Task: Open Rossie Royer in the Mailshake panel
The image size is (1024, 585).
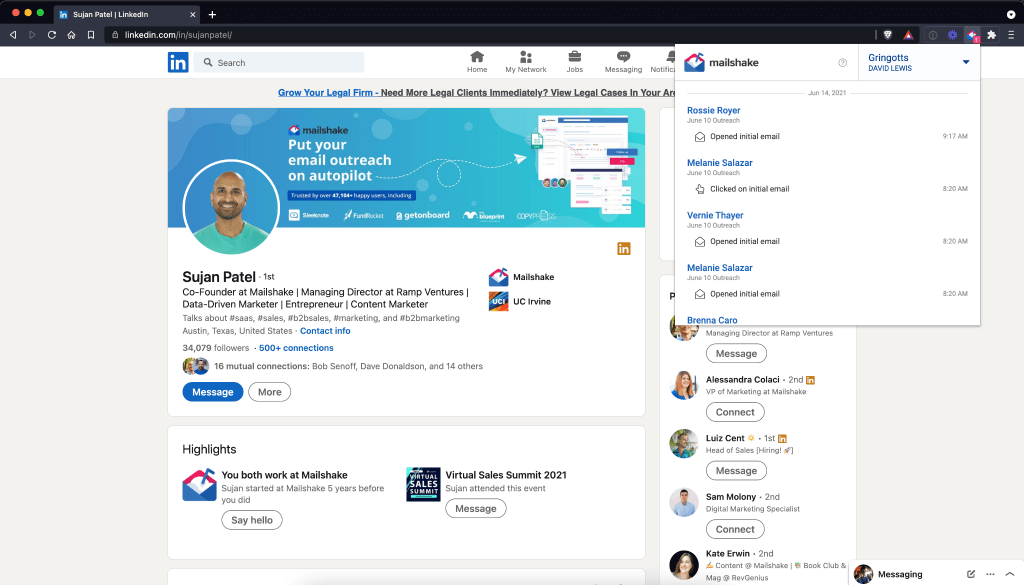Action: [713, 110]
